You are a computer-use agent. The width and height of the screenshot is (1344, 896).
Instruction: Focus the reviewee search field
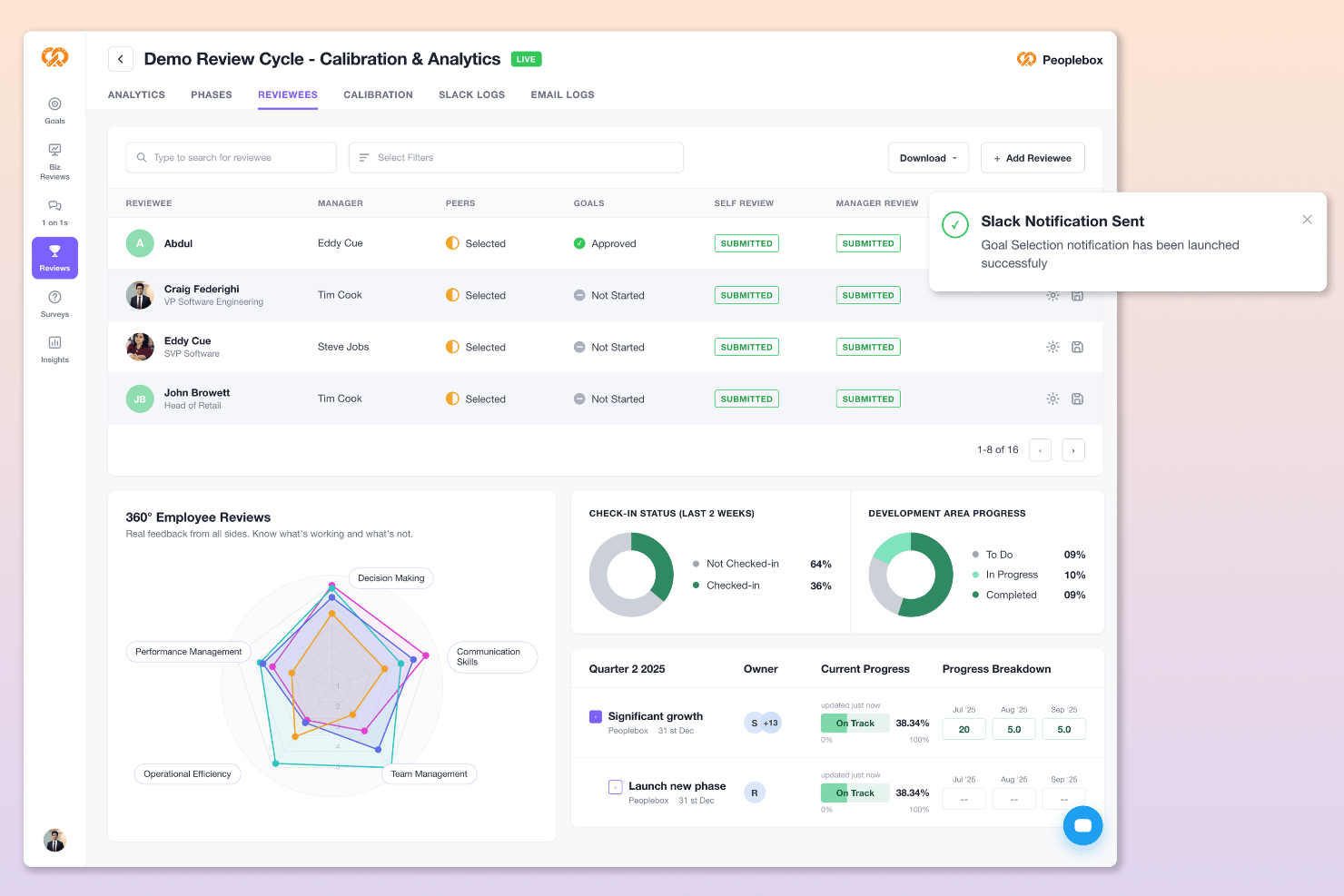232,158
